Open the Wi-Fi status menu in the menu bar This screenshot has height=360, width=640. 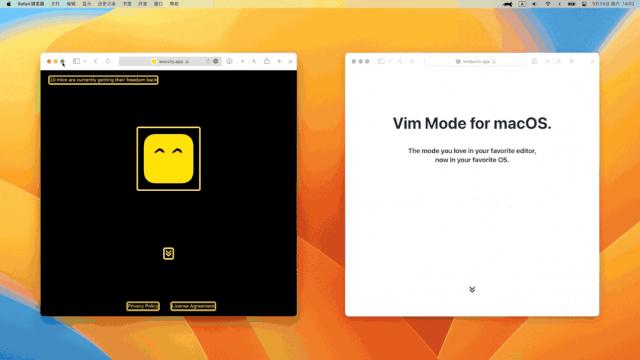(548, 4)
